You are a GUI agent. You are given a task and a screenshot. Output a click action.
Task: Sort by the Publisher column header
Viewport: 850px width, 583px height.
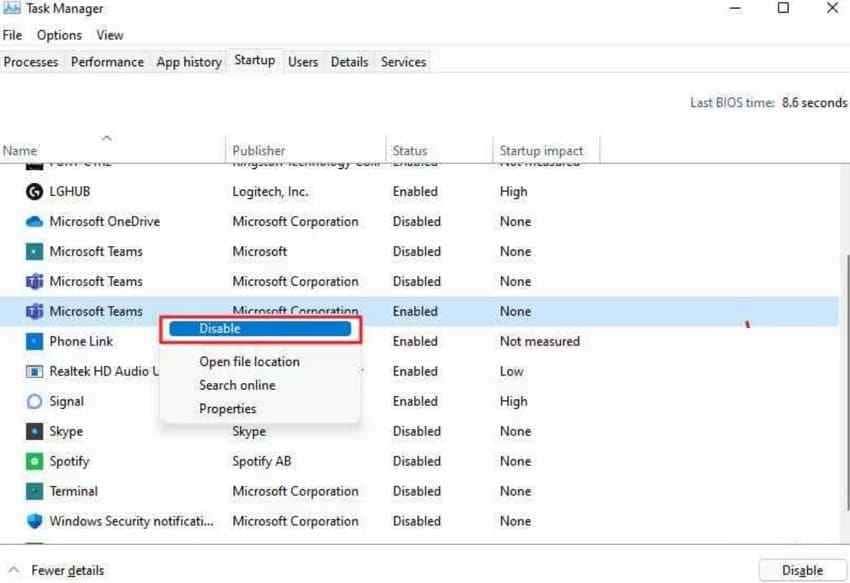pos(305,150)
